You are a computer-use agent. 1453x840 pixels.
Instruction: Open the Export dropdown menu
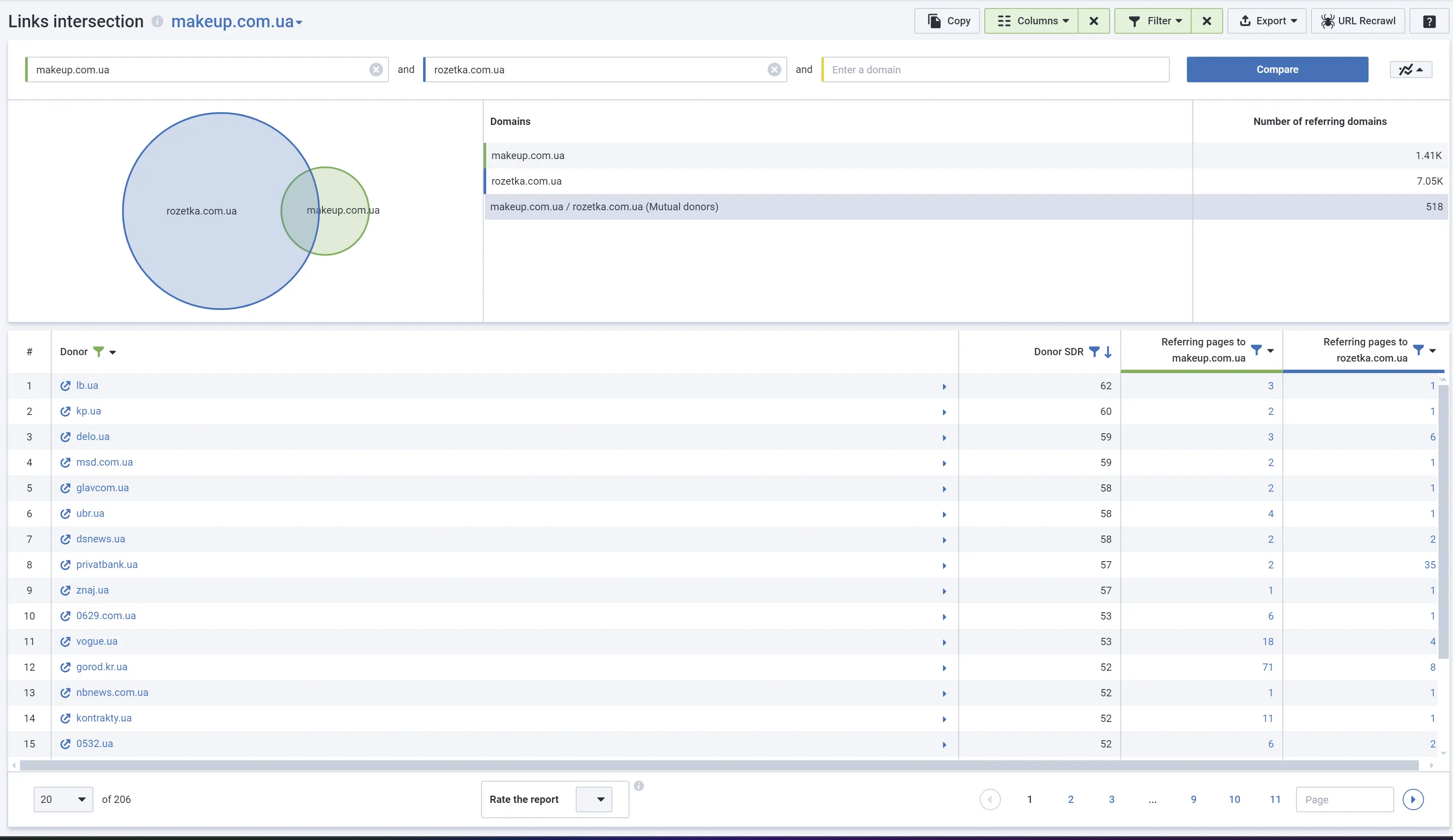coord(1266,21)
